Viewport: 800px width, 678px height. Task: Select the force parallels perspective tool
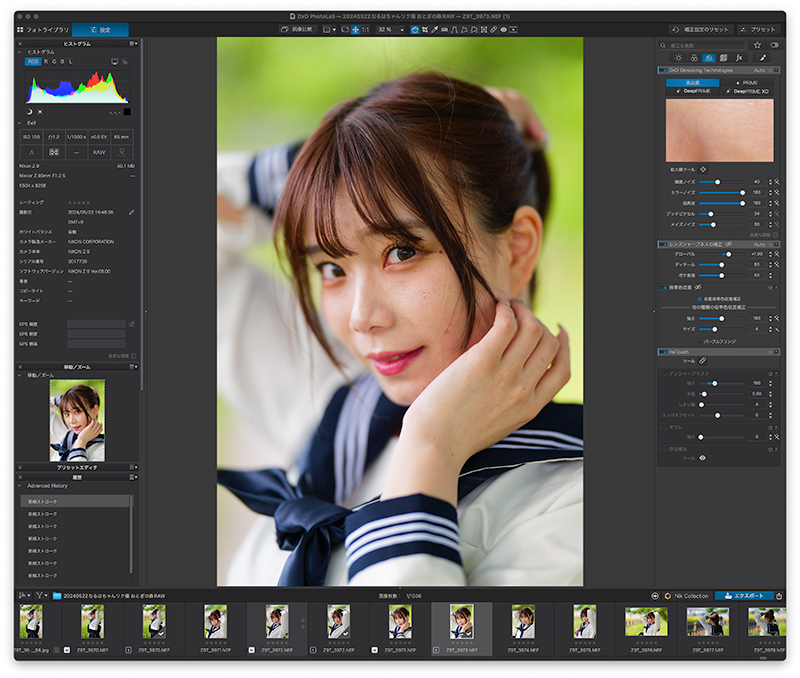[455, 30]
